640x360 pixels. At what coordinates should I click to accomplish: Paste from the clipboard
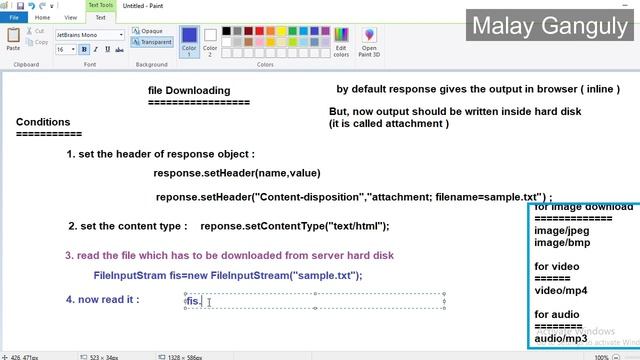(x=13, y=39)
